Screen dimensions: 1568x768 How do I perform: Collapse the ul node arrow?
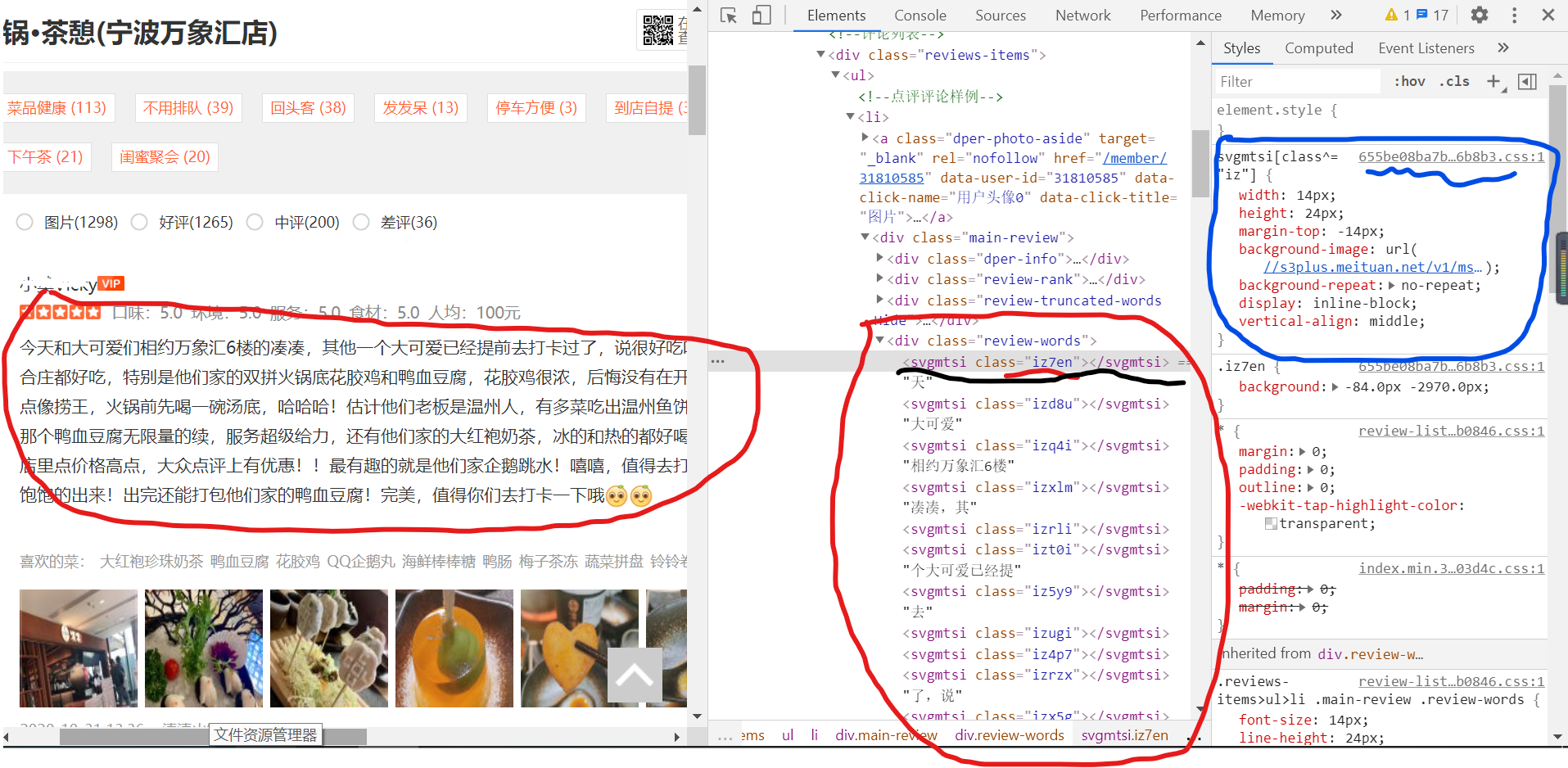point(836,75)
